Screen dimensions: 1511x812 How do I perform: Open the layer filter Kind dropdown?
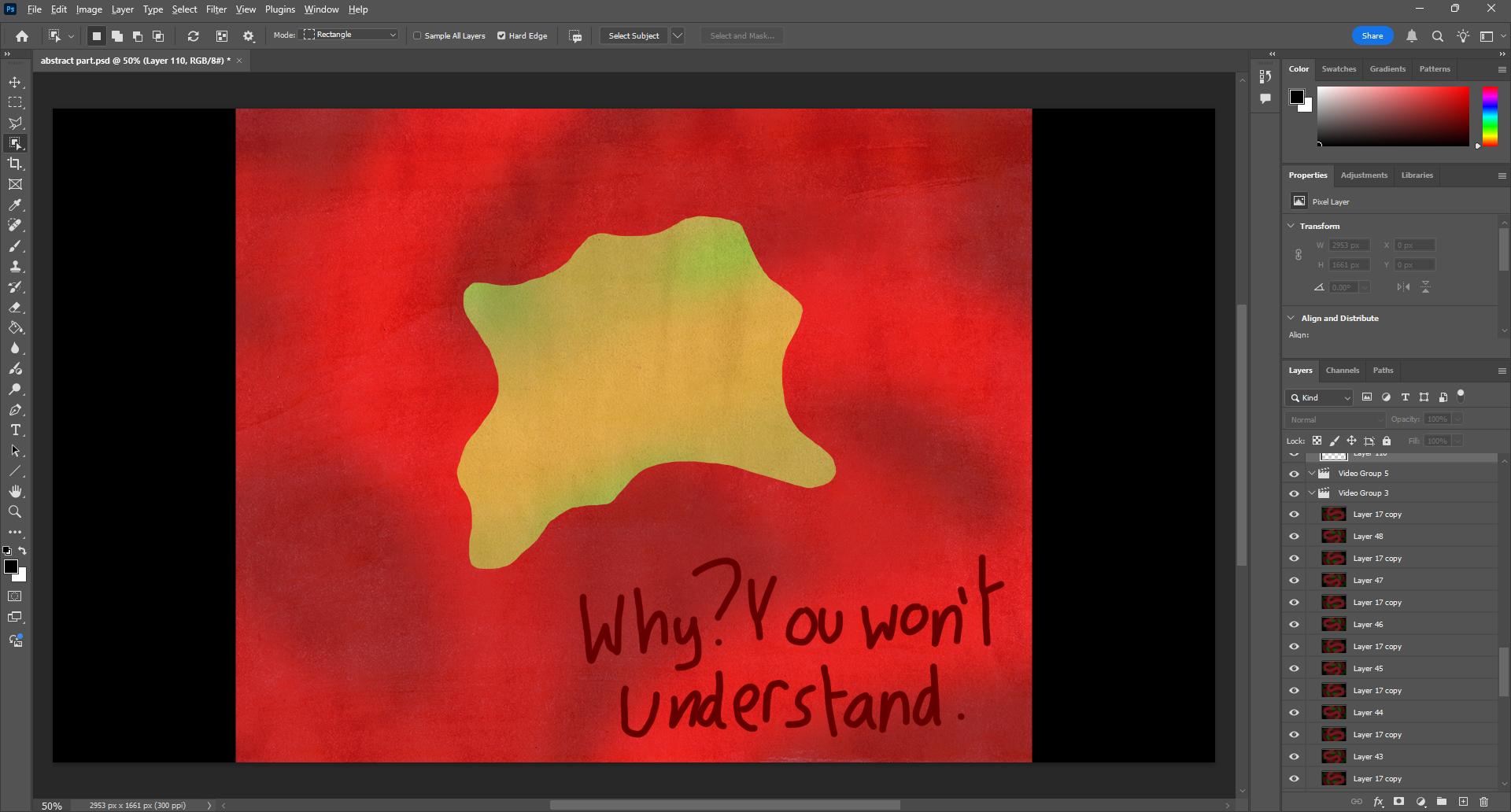(x=1319, y=398)
